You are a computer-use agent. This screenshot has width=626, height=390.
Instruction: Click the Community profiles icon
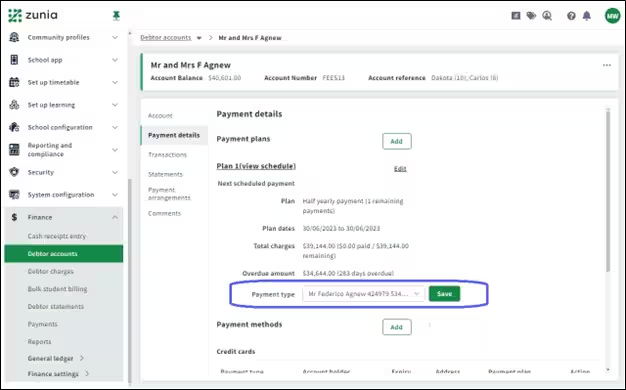point(14,37)
